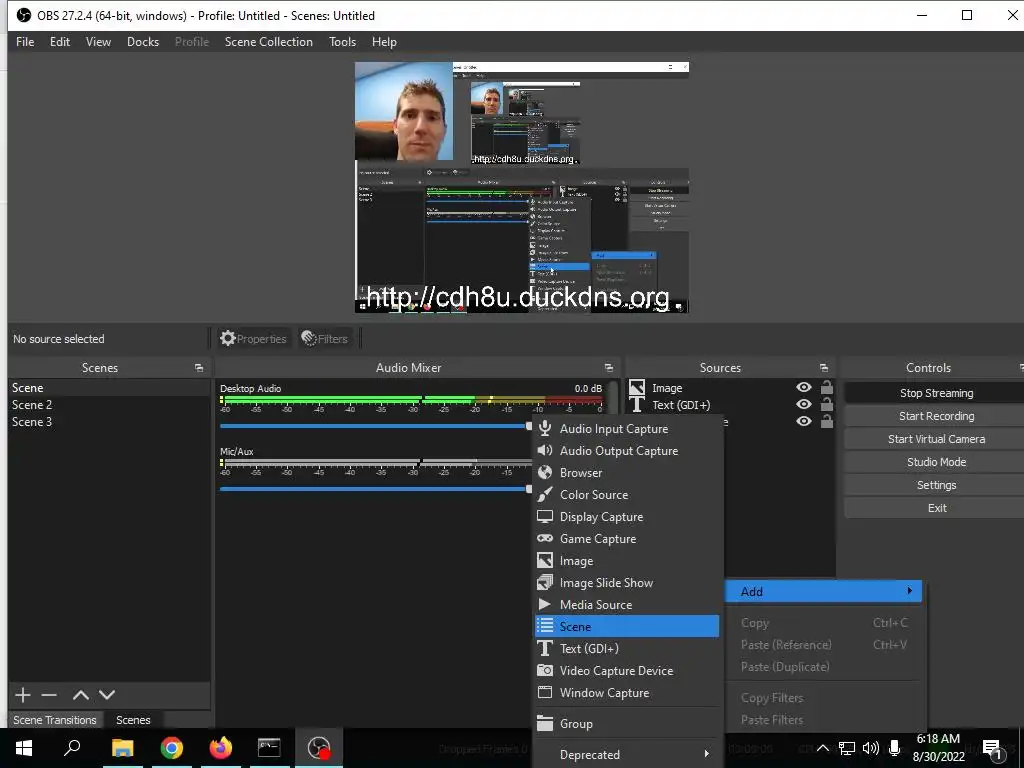Click Start Virtual Camera button
This screenshot has height=768, width=1024.
(936, 439)
